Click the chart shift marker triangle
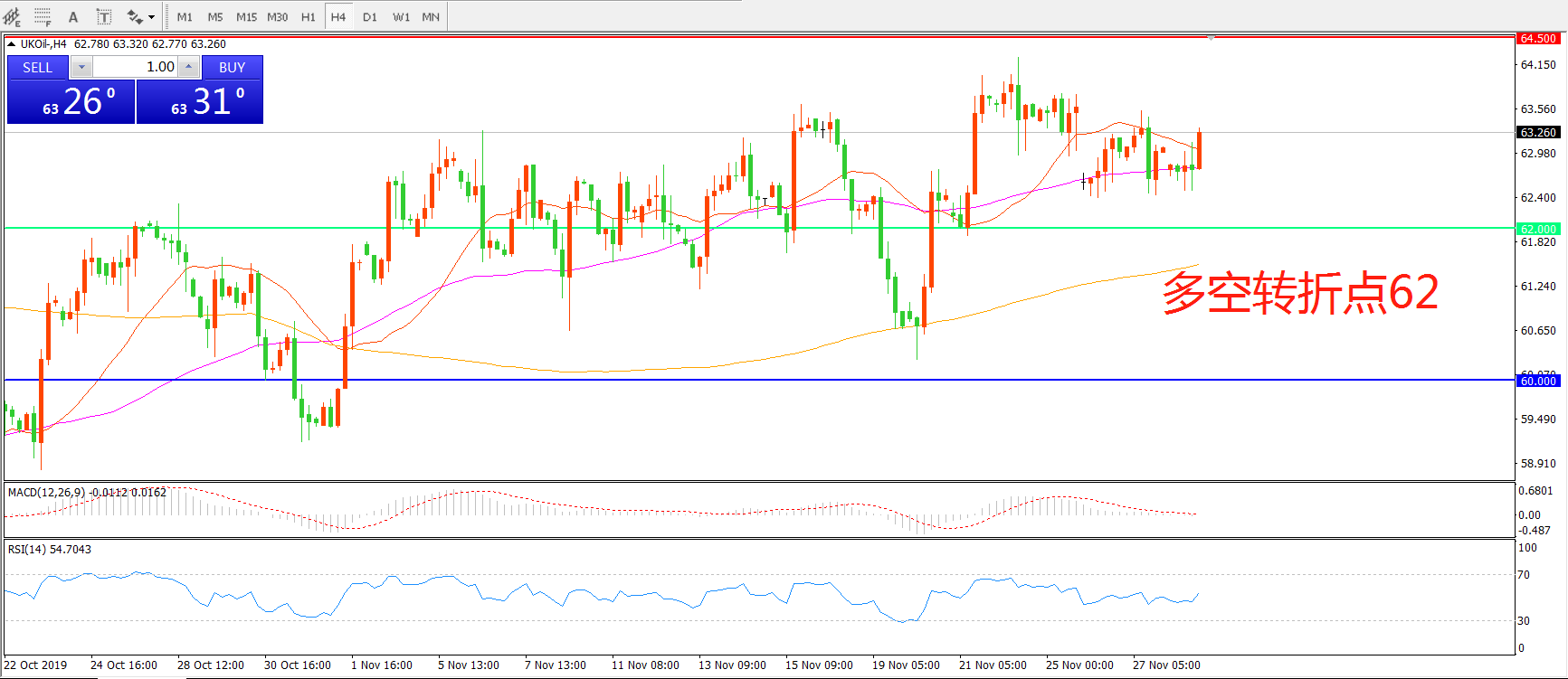Screen dimensions: 1568x679 pyautogui.click(x=1211, y=38)
